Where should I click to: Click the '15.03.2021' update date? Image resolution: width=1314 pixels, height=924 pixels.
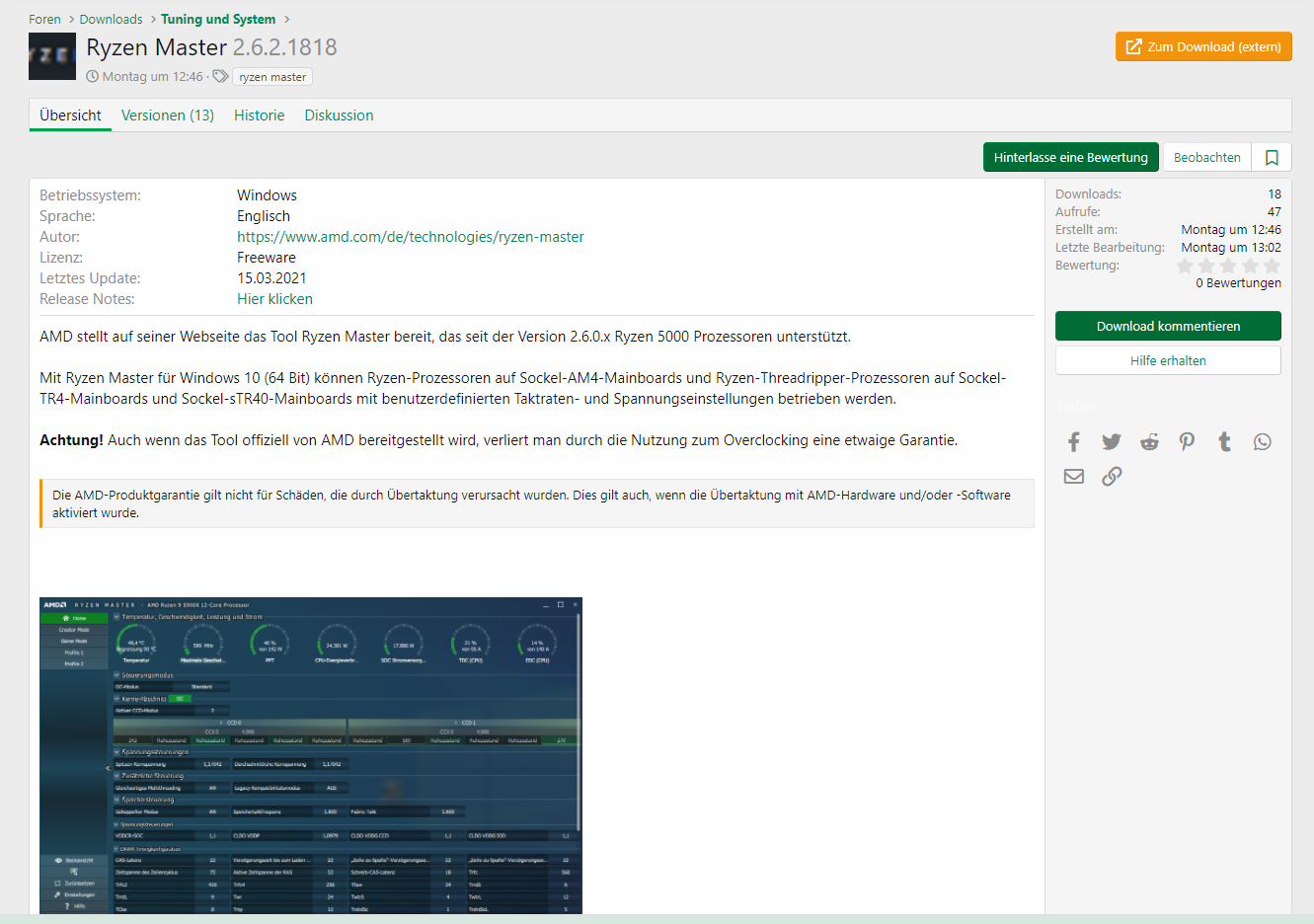pos(271,278)
